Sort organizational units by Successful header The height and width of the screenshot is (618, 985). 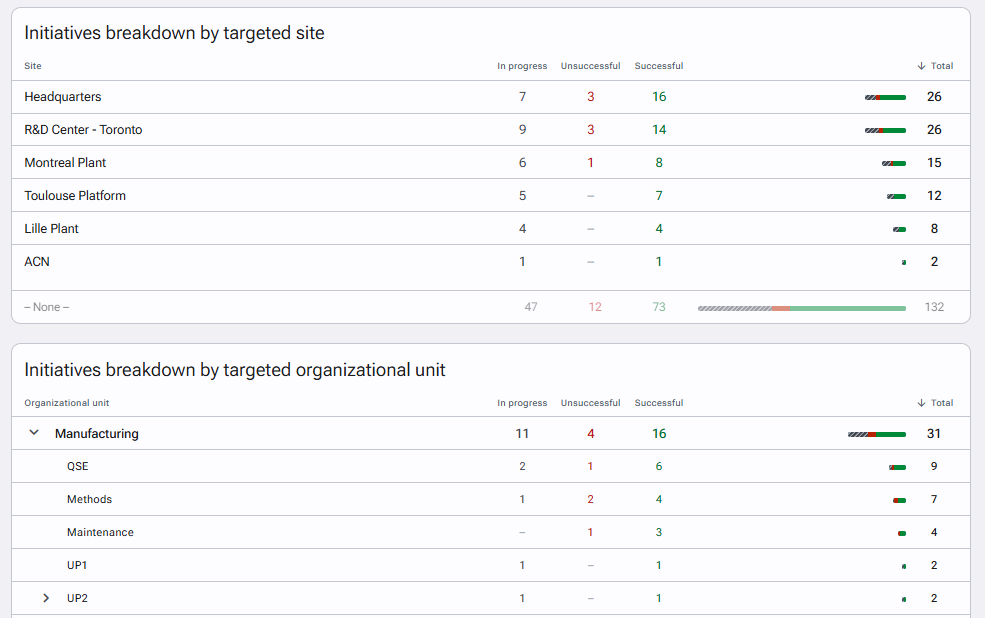659,403
